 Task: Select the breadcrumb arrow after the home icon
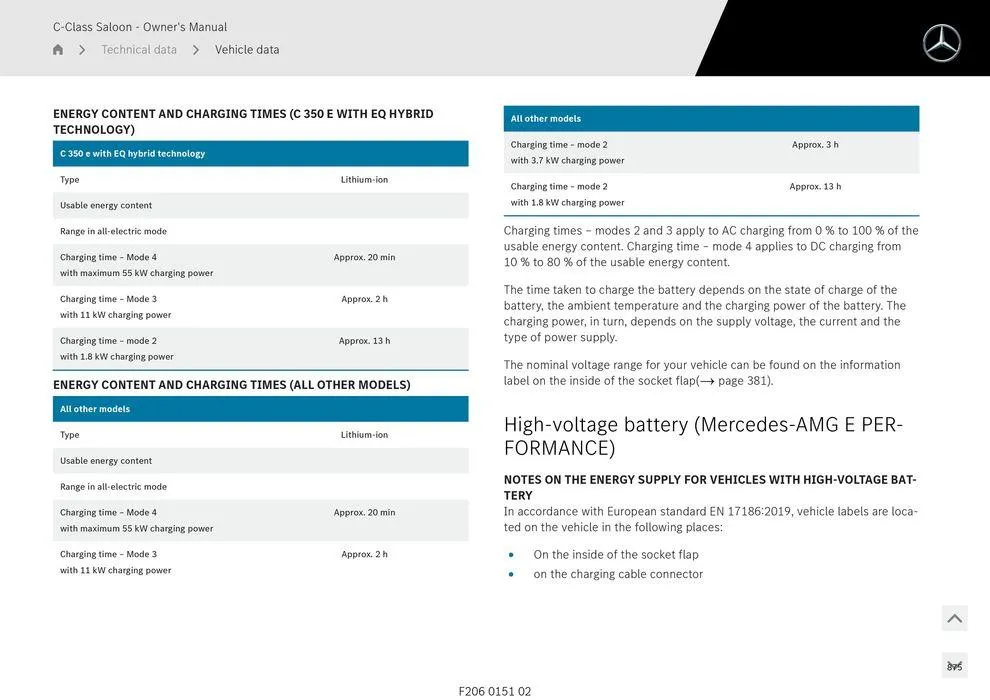pyautogui.click(x=81, y=48)
